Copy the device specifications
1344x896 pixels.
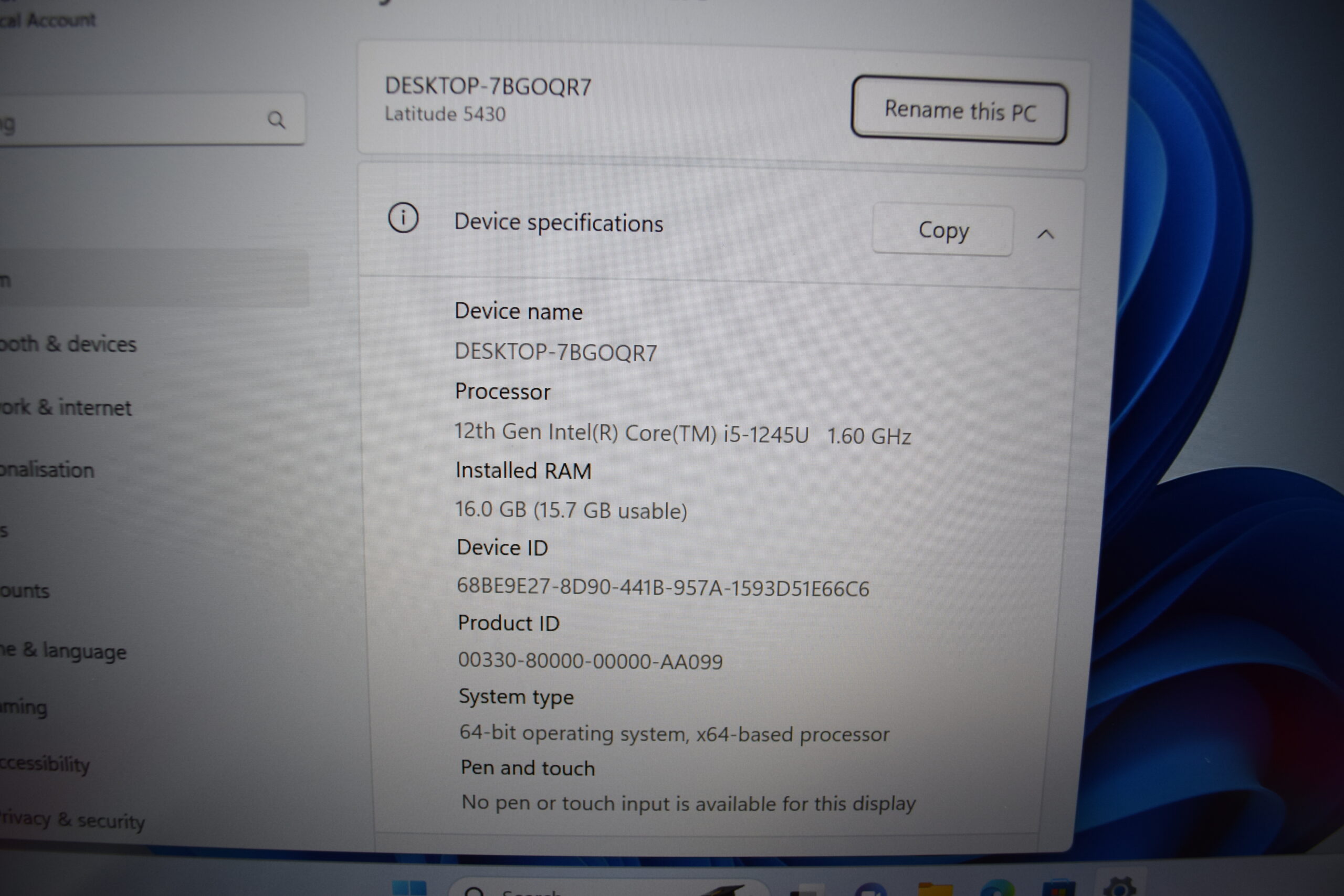tap(943, 230)
